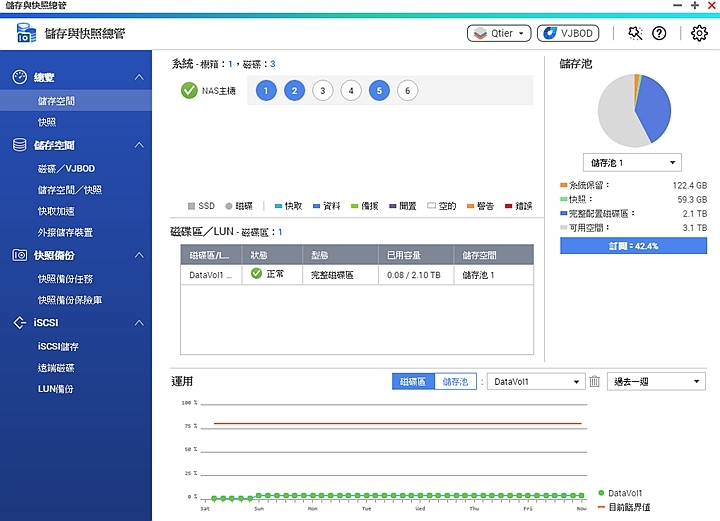The image size is (720, 521).
Task: Select 儲存空間 under 總覽 in sidebar
Action: pyautogui.click(x=76, y=101)
